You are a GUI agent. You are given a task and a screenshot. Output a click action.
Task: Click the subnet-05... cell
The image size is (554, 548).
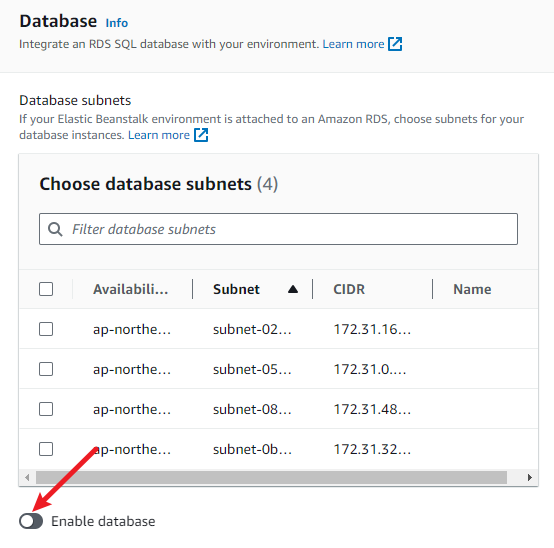(252, 369)
